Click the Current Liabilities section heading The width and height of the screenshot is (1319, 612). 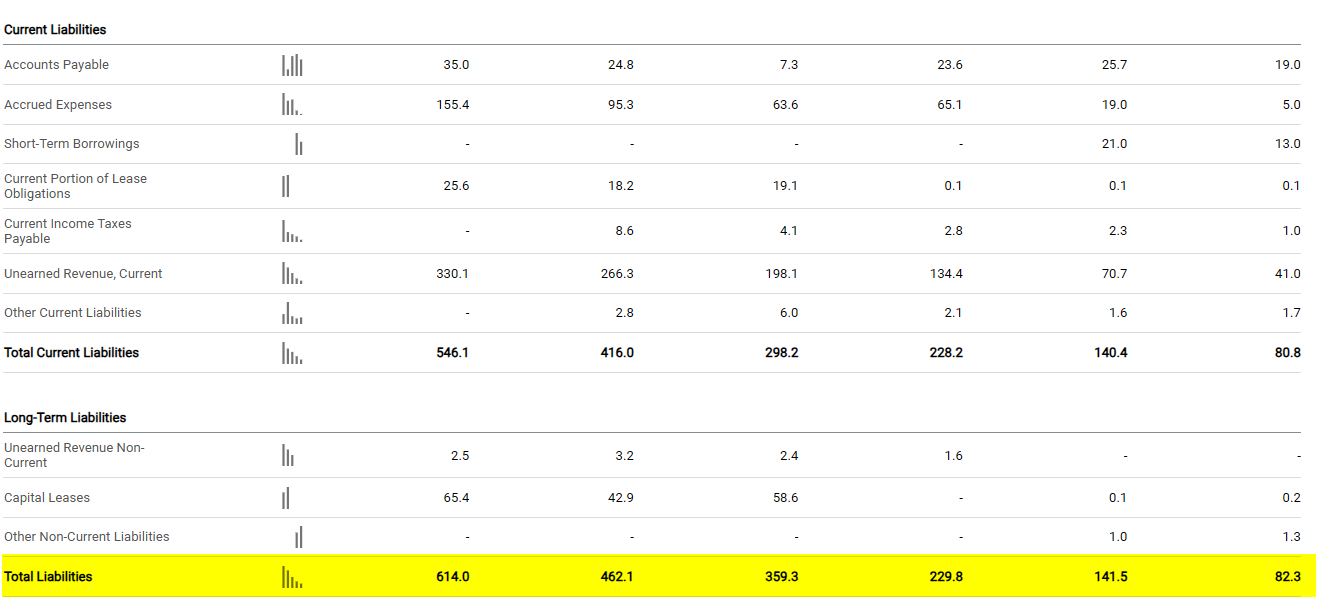point(55,30)
